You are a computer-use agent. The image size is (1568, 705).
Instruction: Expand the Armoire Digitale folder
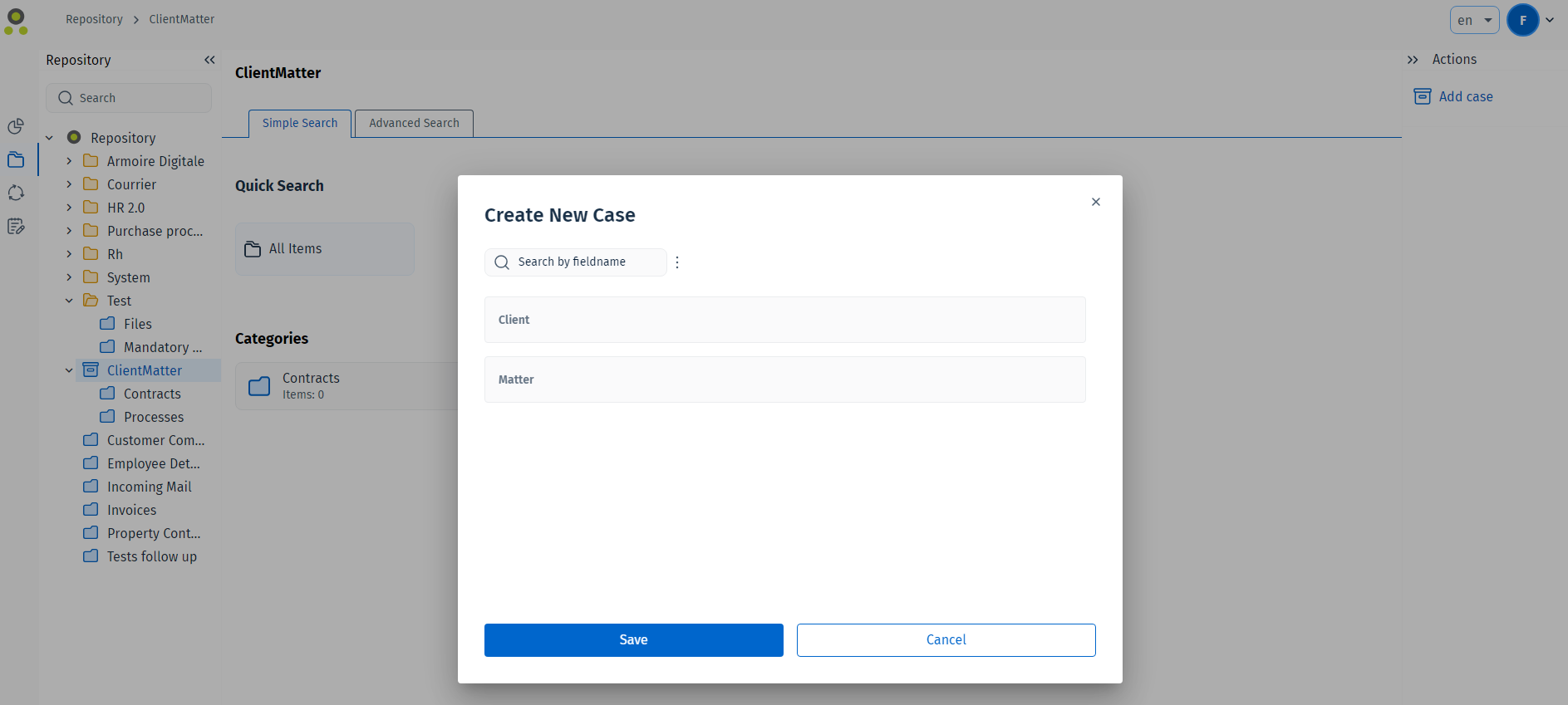point(69,161)
